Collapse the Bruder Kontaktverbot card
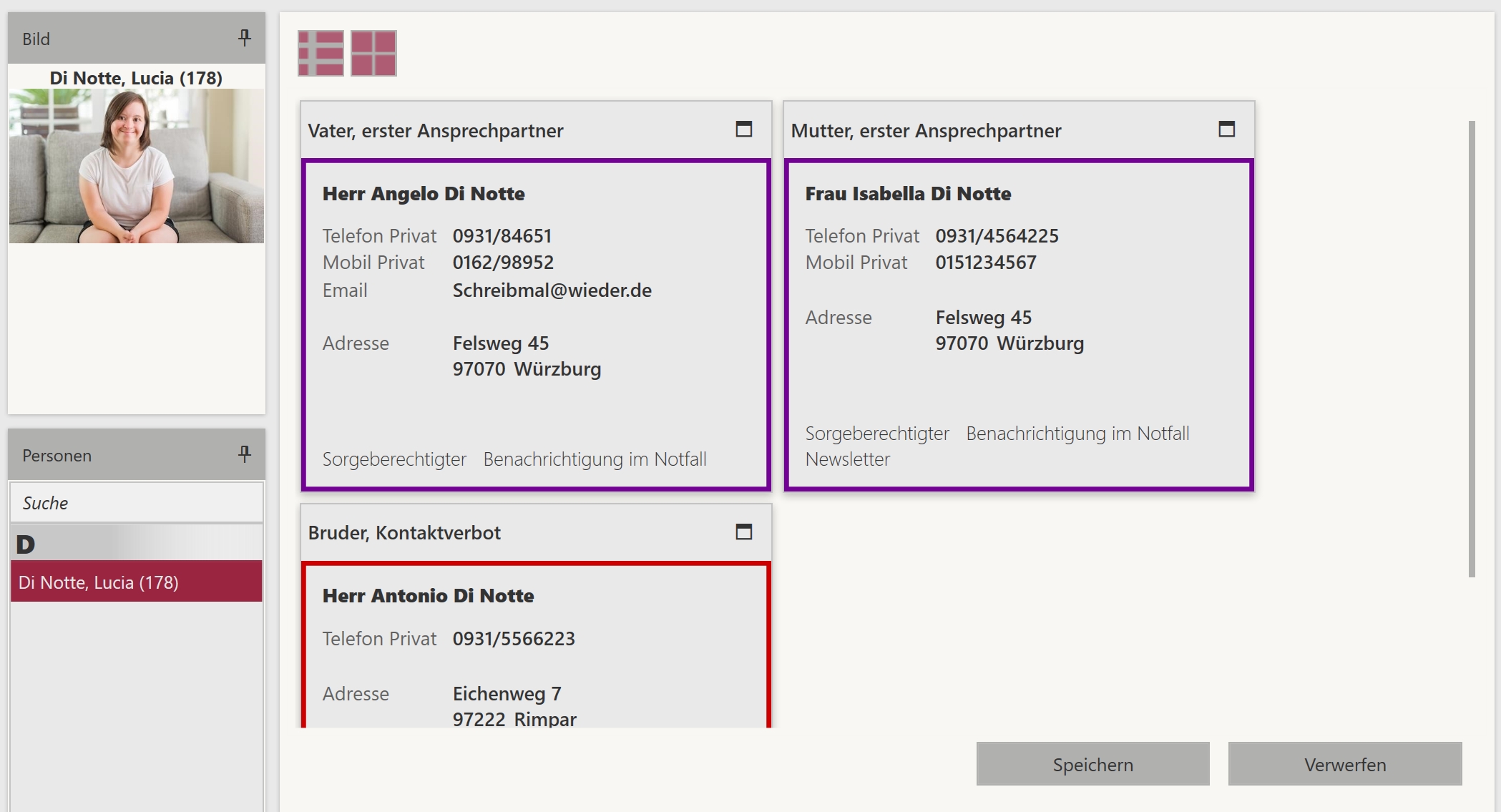Screen dimensions: 1501x812 [744, 532]
